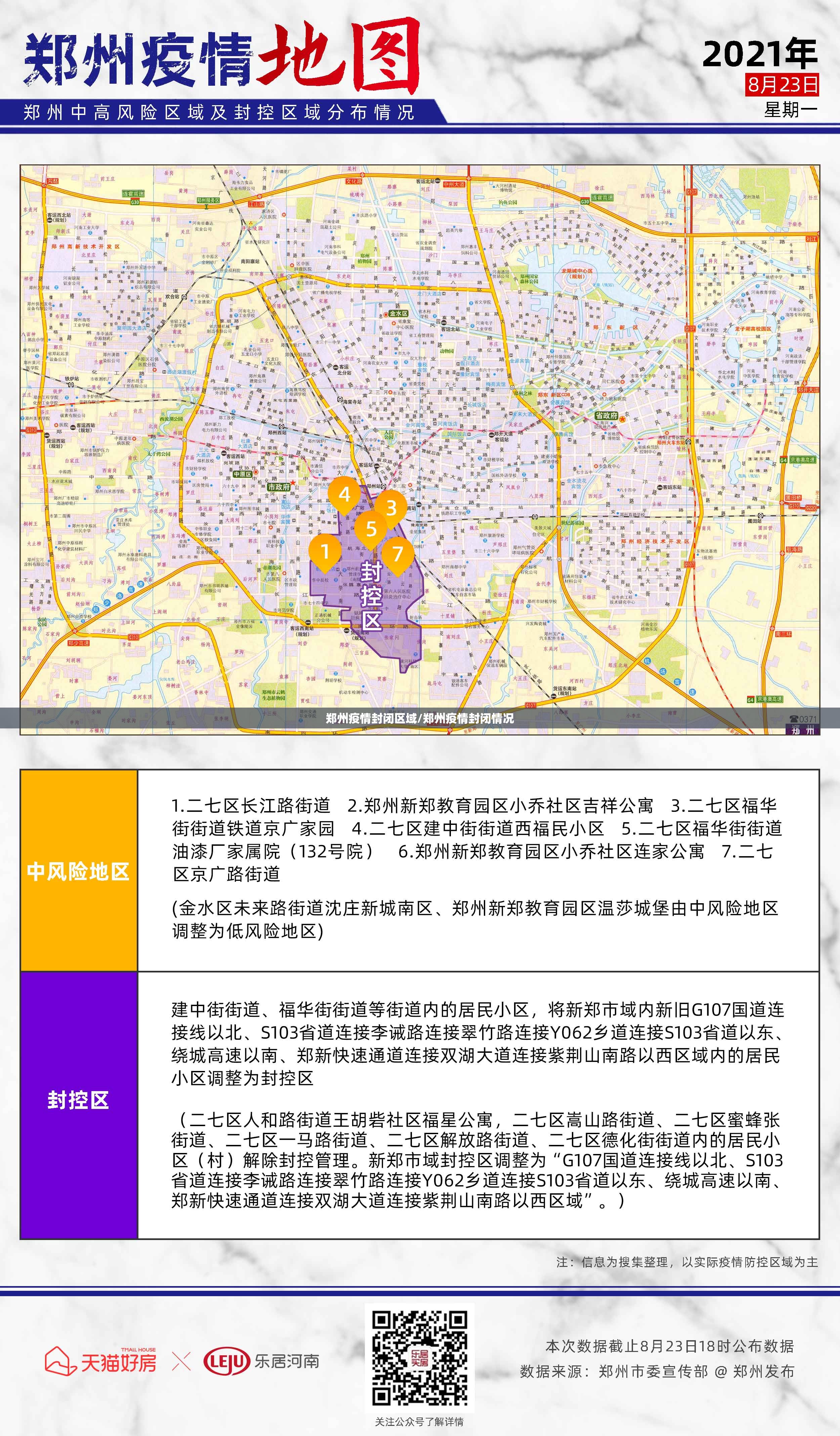Click orange map marker number 1
Viewport: 840px width, 1436px height.
[x=325, y=551]
